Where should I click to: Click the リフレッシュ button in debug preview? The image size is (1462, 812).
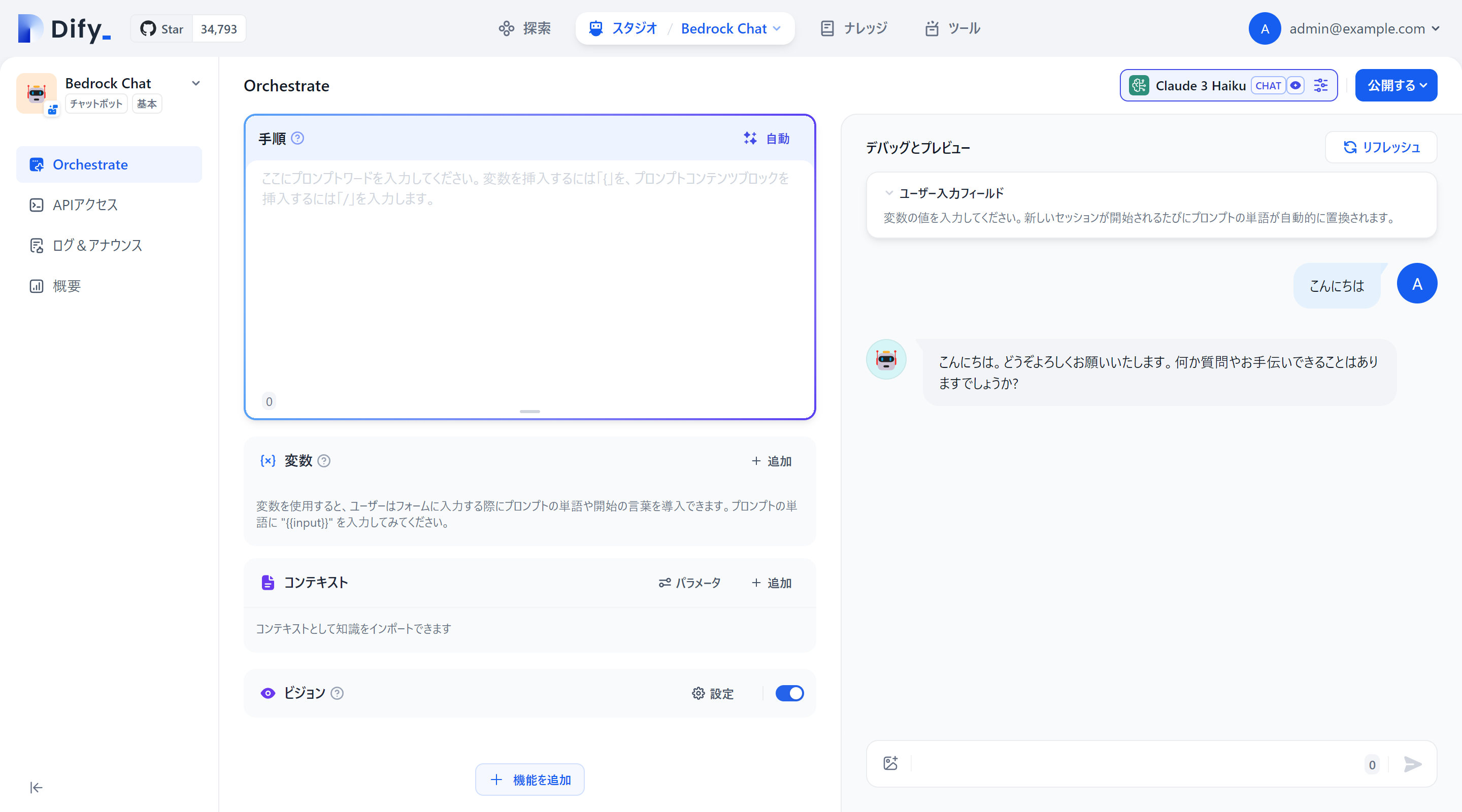(1381, 147)
